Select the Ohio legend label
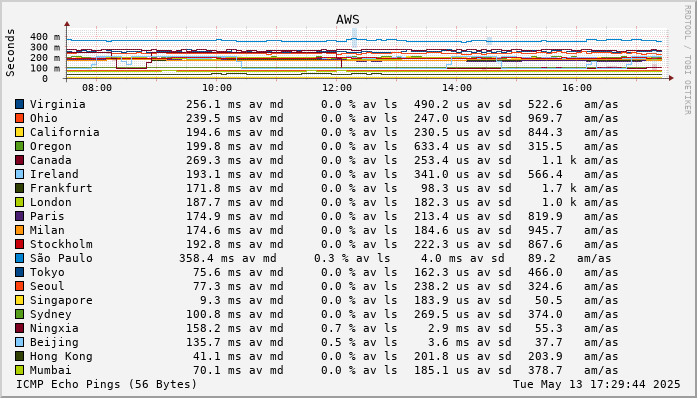 (44, 118)
